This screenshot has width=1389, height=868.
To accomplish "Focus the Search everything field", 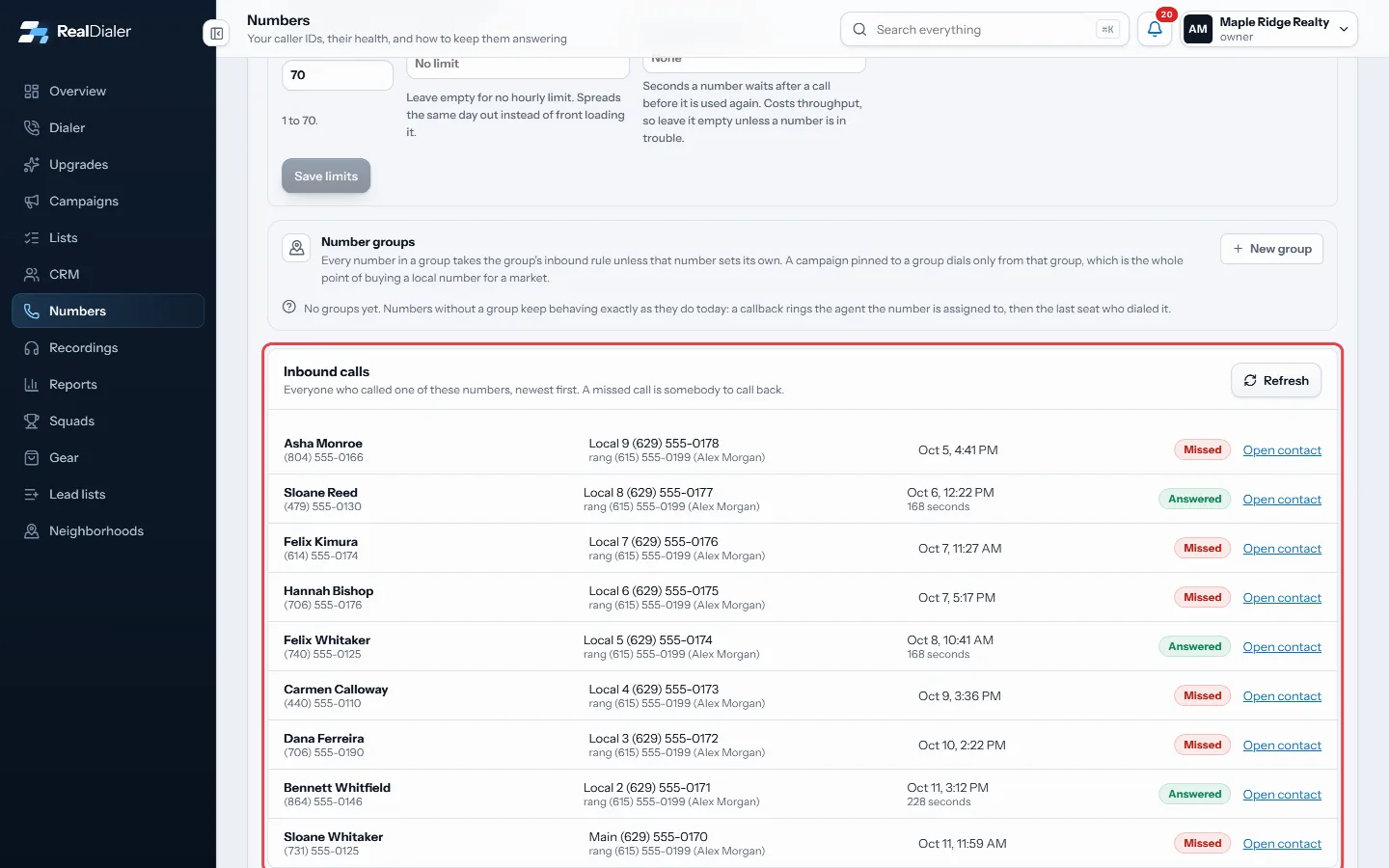I will (x=984, y=30).
